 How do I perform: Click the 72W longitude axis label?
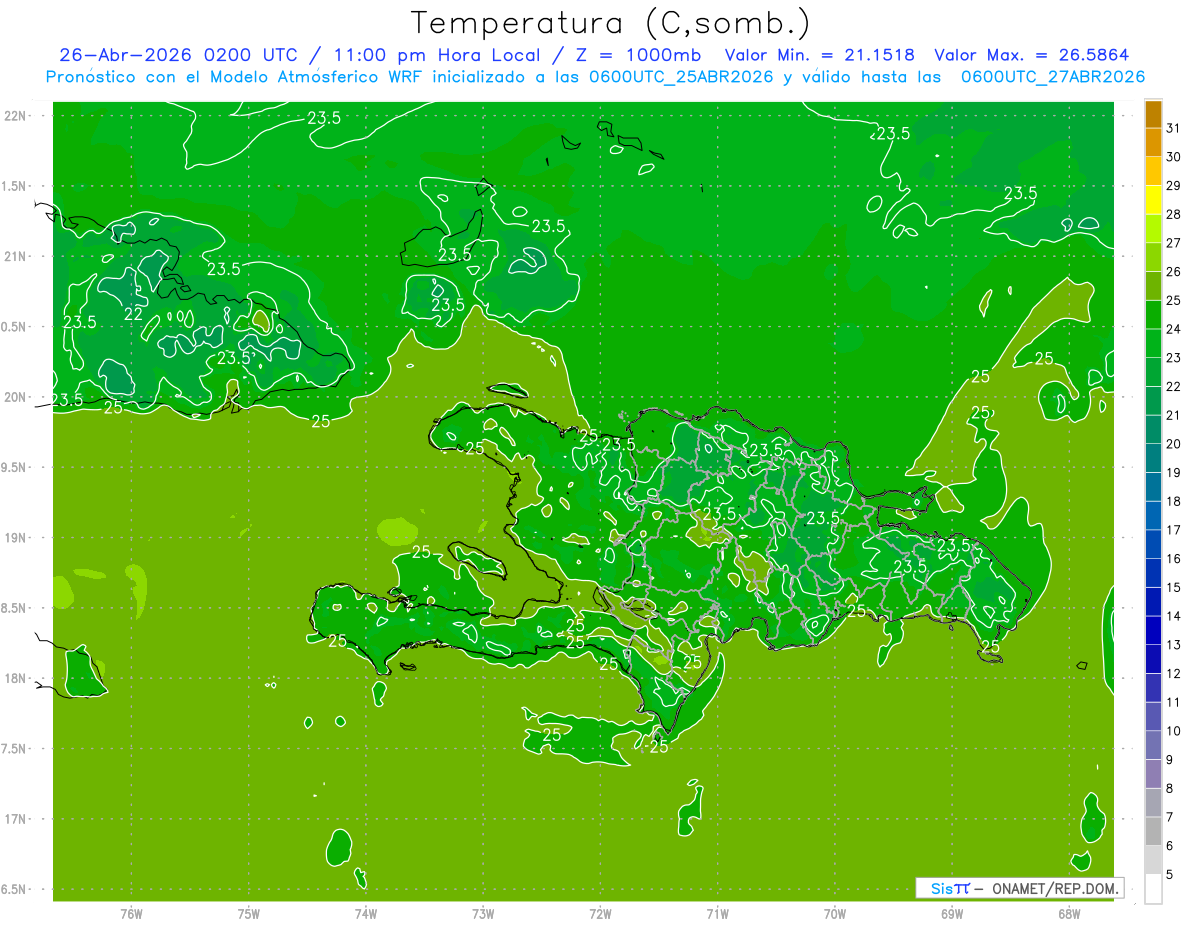point(600,914)
